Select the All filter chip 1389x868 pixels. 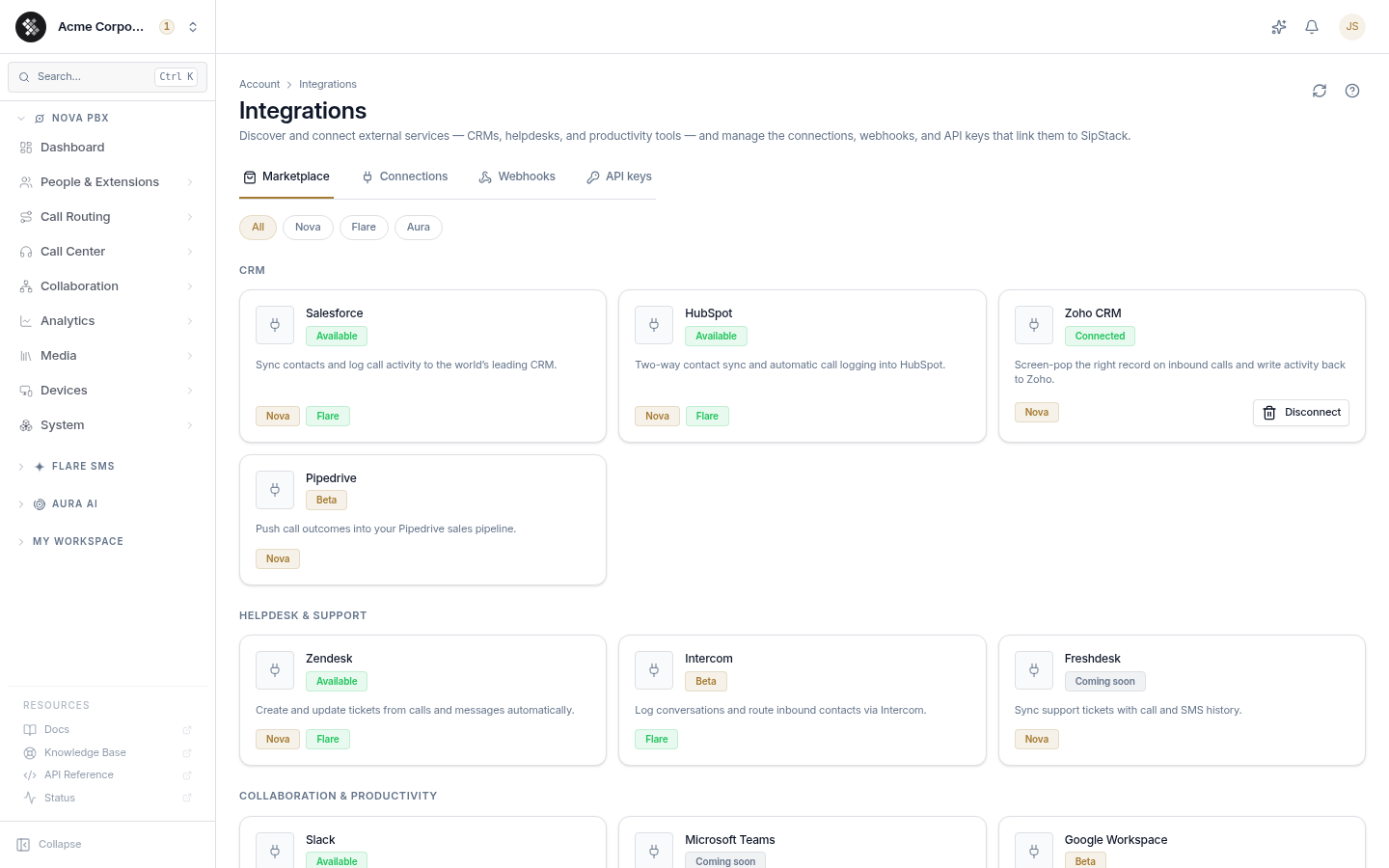click(258, 228)
